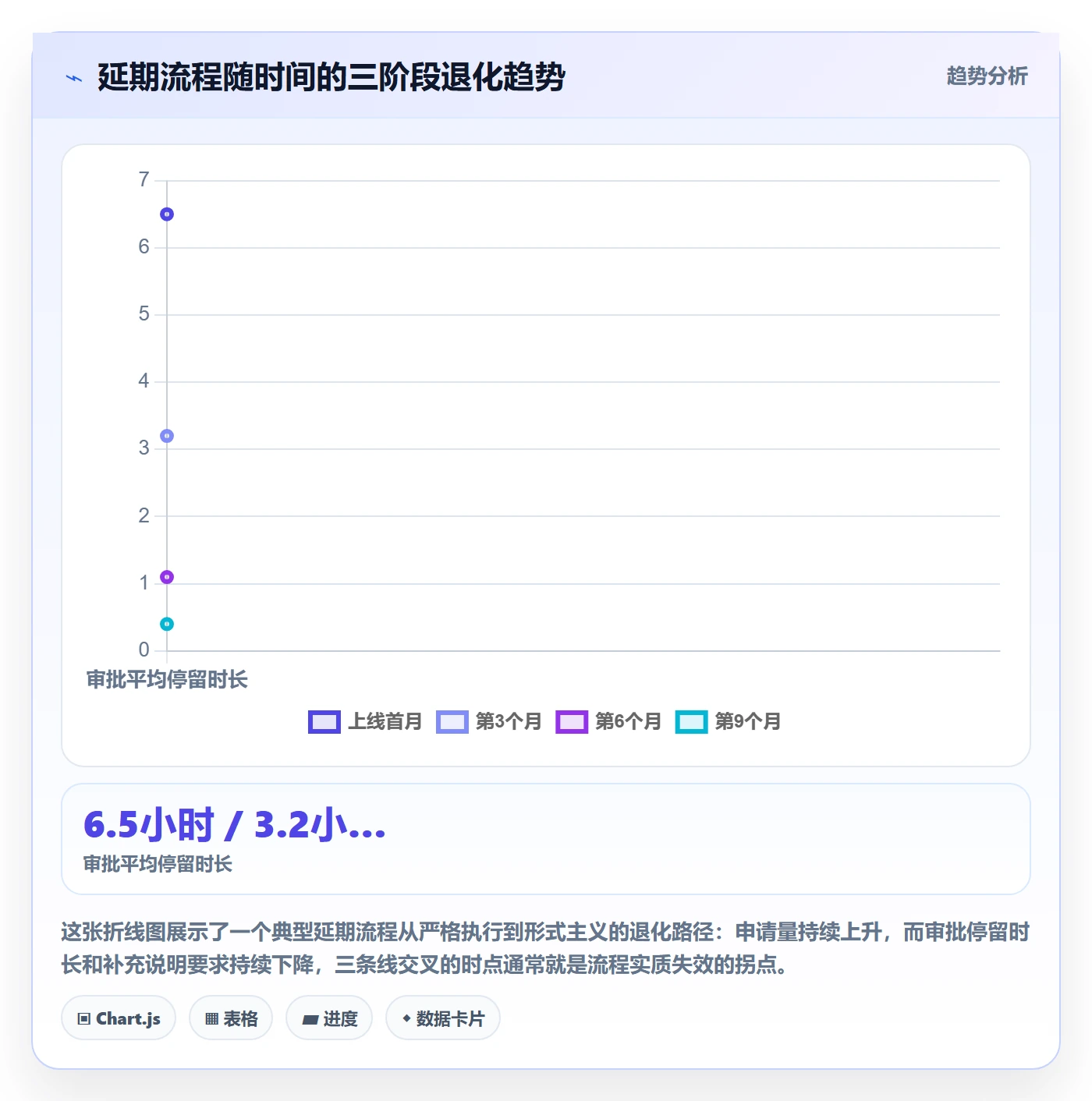Screen dimensions: 1092x1101
Task: Click the y-axis value 0
Action: (144, 650)
